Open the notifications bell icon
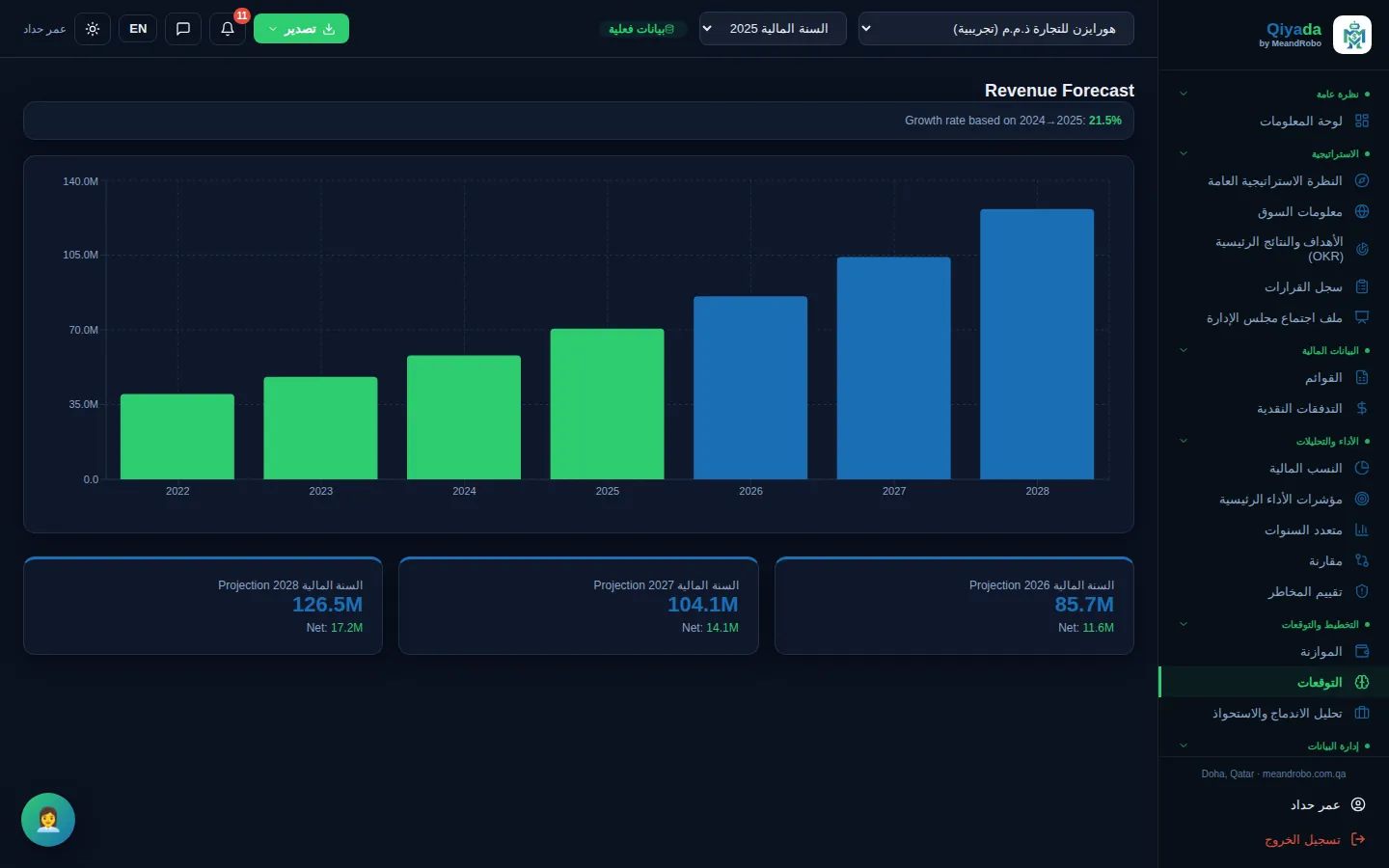 pyautogui.click(x=228, y=29)
